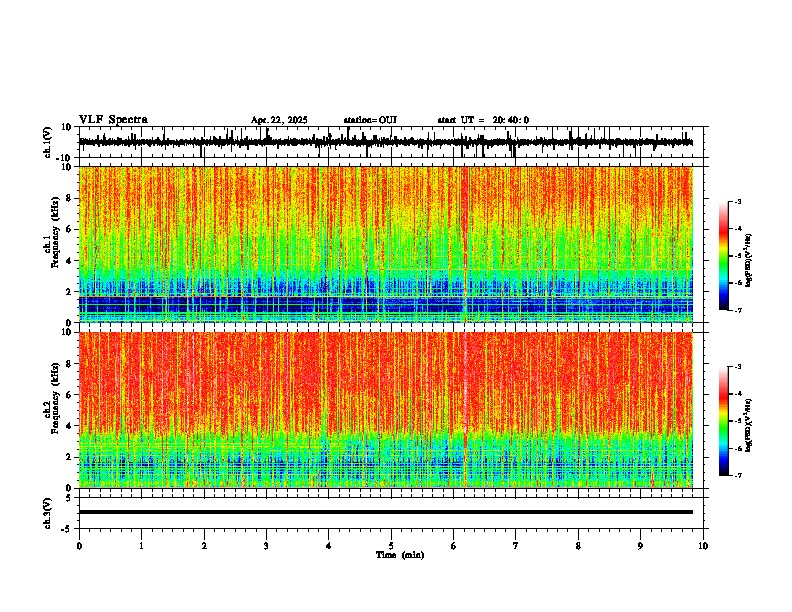Click the 'station=OUI' label
The width and height of the screenshot is (792, 612).
tap(370, 120)
